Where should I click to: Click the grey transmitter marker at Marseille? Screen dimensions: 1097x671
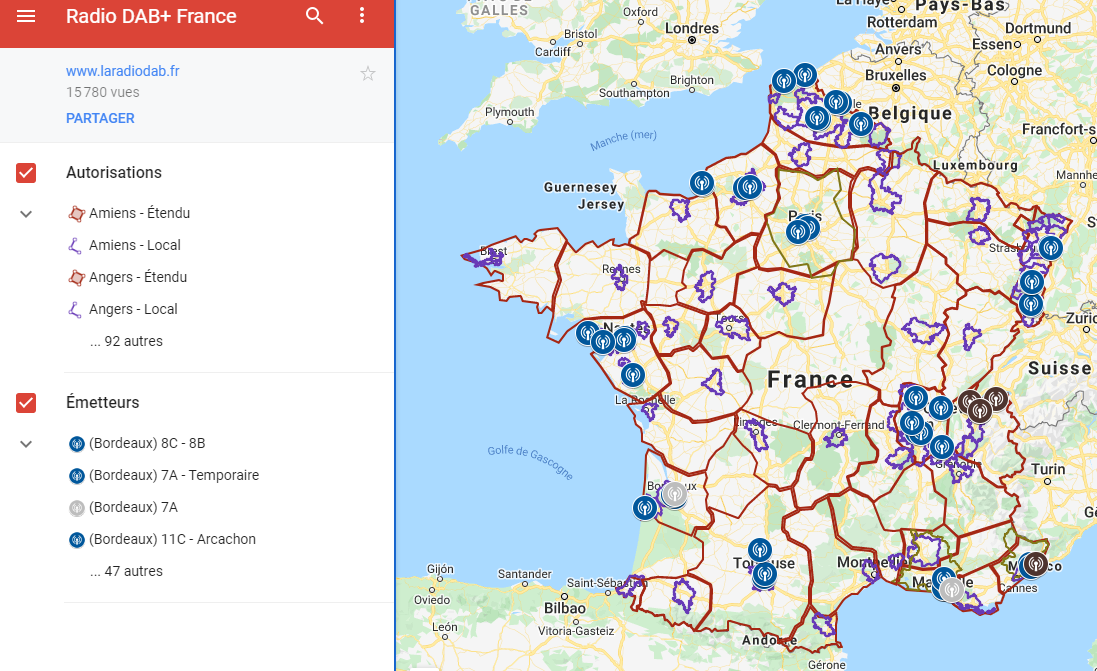pos(951,590)
